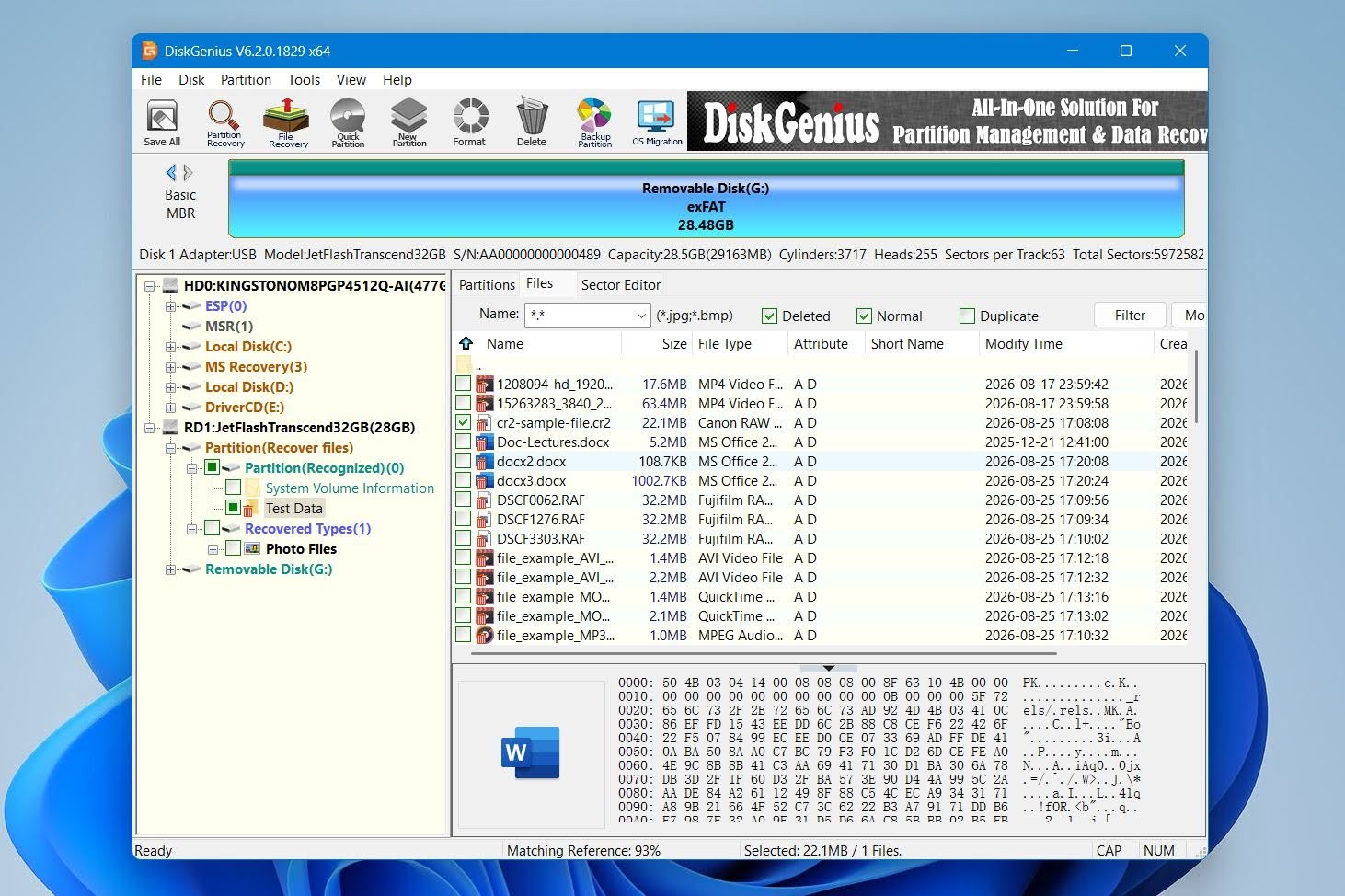Expand the Removable Disk(G:) tree node
1345x896 pixels.
pyautogui.click(x=170, y=569)
